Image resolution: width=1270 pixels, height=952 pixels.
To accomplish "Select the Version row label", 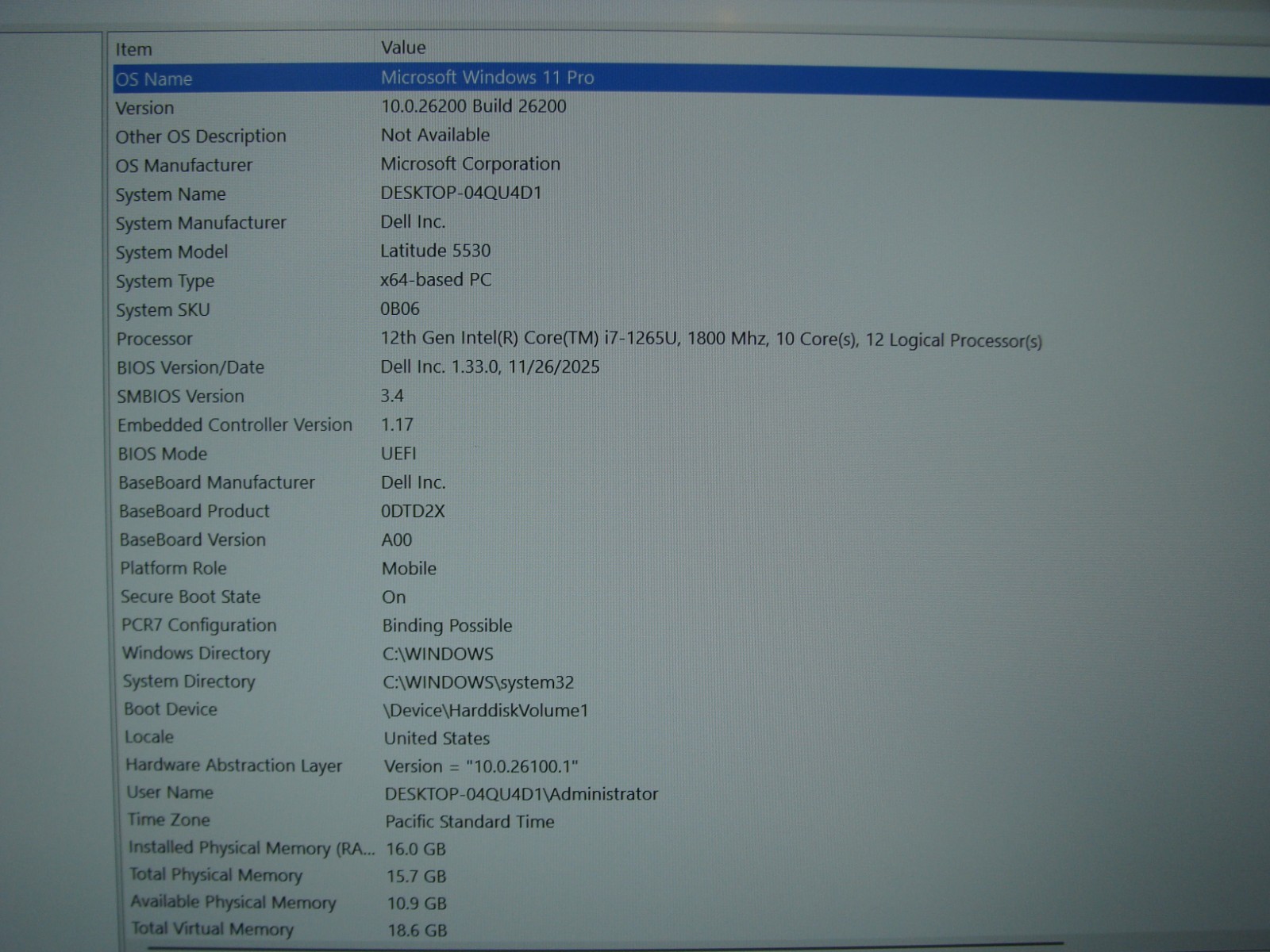I will (x=144, y=108).
